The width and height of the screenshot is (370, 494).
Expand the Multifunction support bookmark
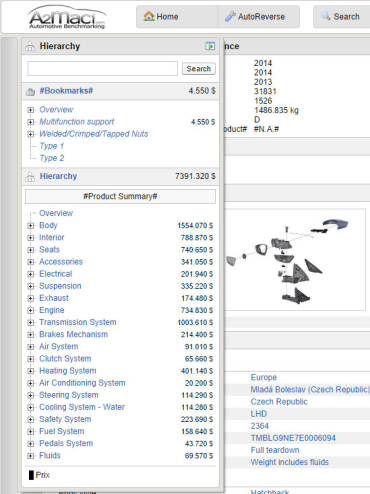tap(31, 122)
